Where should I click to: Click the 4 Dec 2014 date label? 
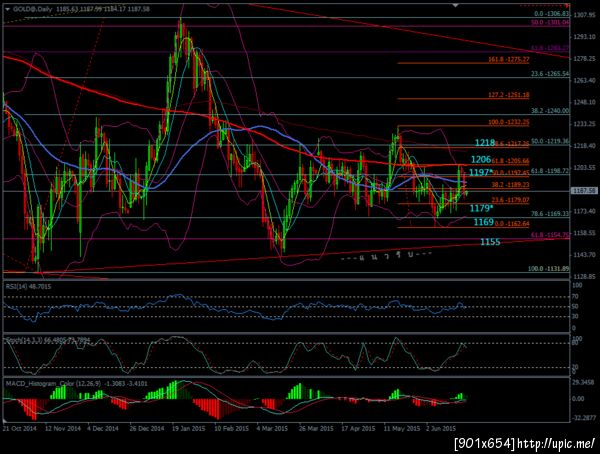tap(103, 428)
